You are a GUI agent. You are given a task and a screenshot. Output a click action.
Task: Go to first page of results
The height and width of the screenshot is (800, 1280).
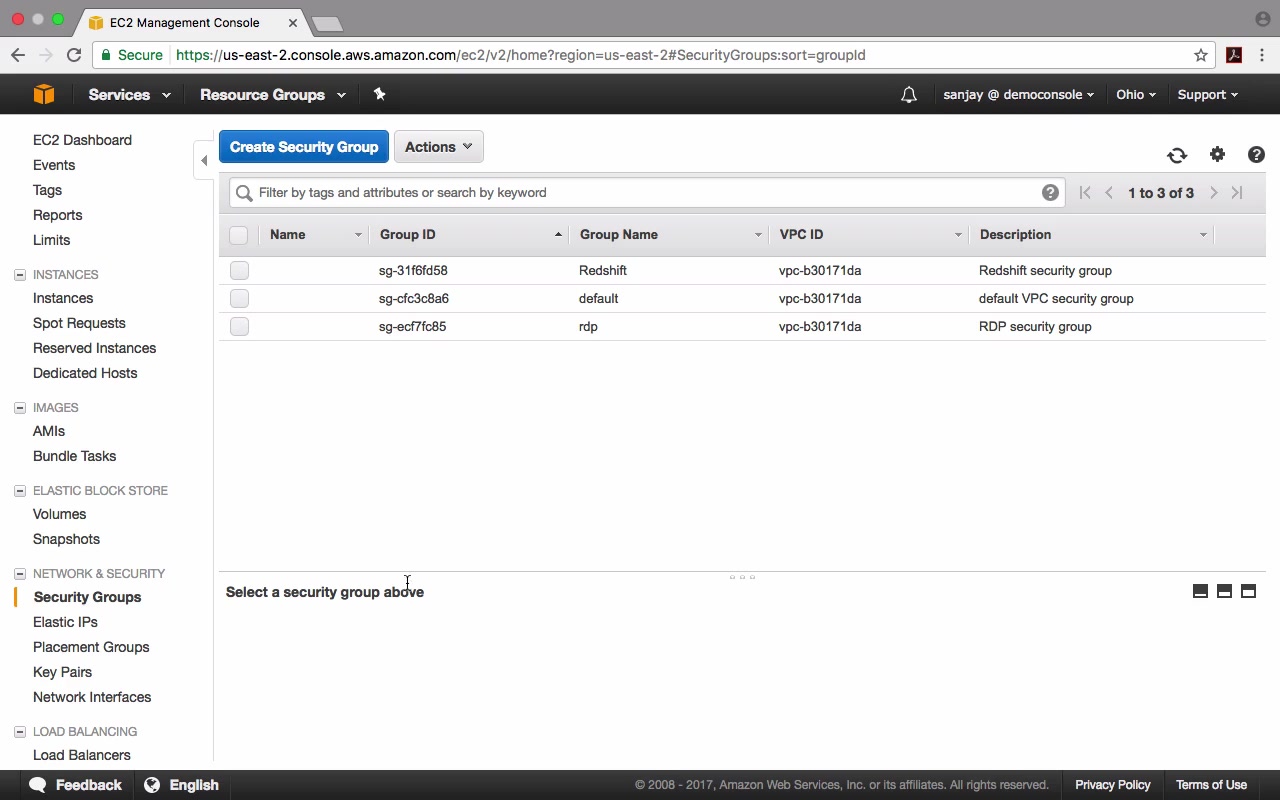(x=1085, y=193)
